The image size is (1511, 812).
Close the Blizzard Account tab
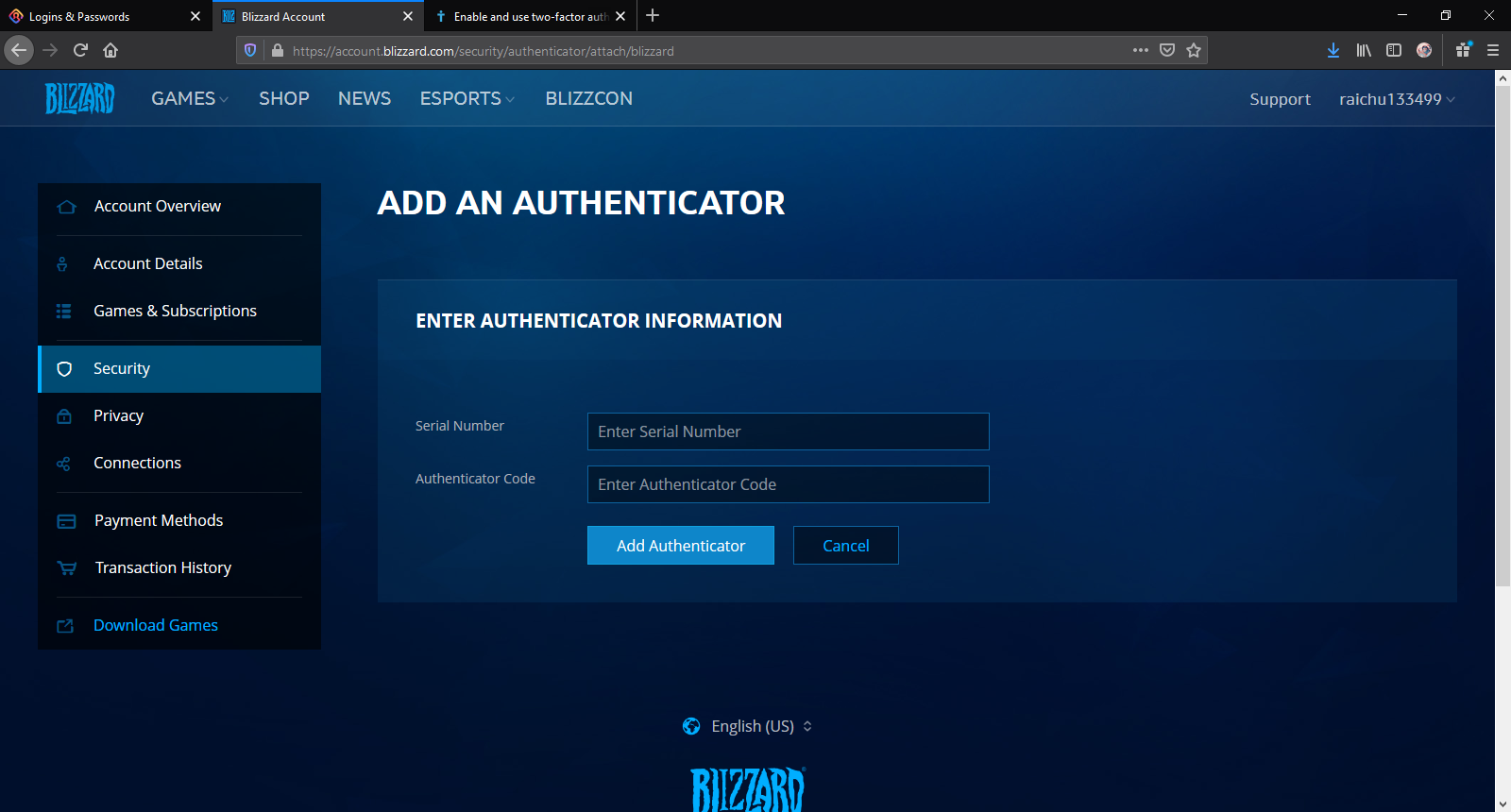click(x=408, y=16)
